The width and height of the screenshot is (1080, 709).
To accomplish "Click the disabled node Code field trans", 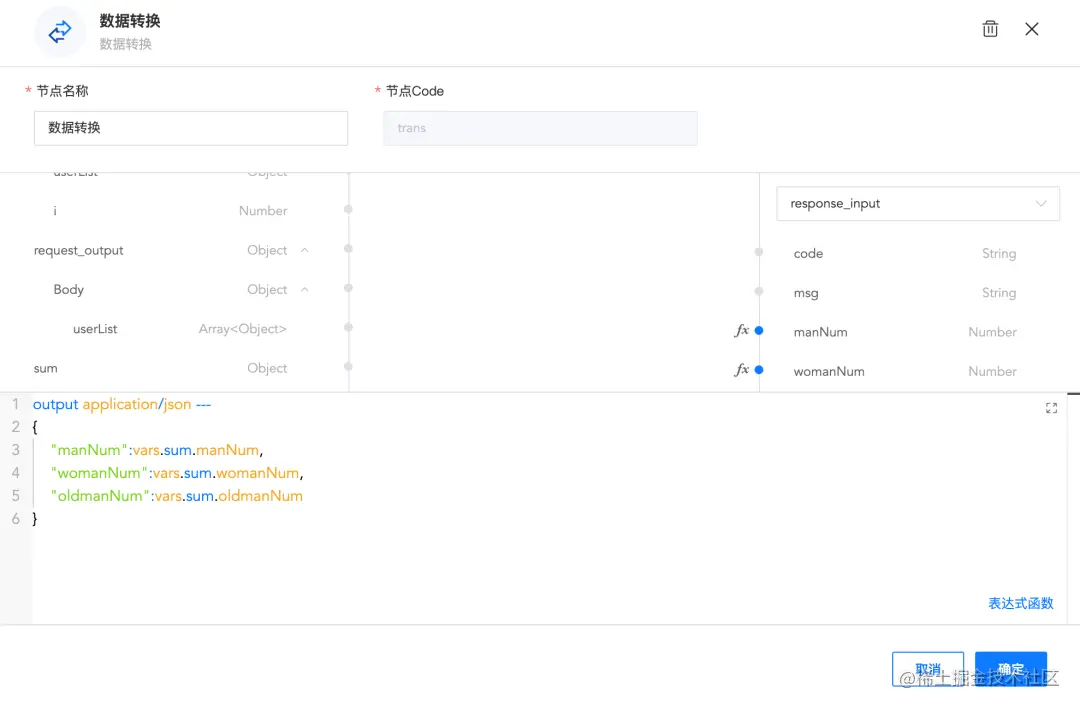I will [x=540, y=128].
